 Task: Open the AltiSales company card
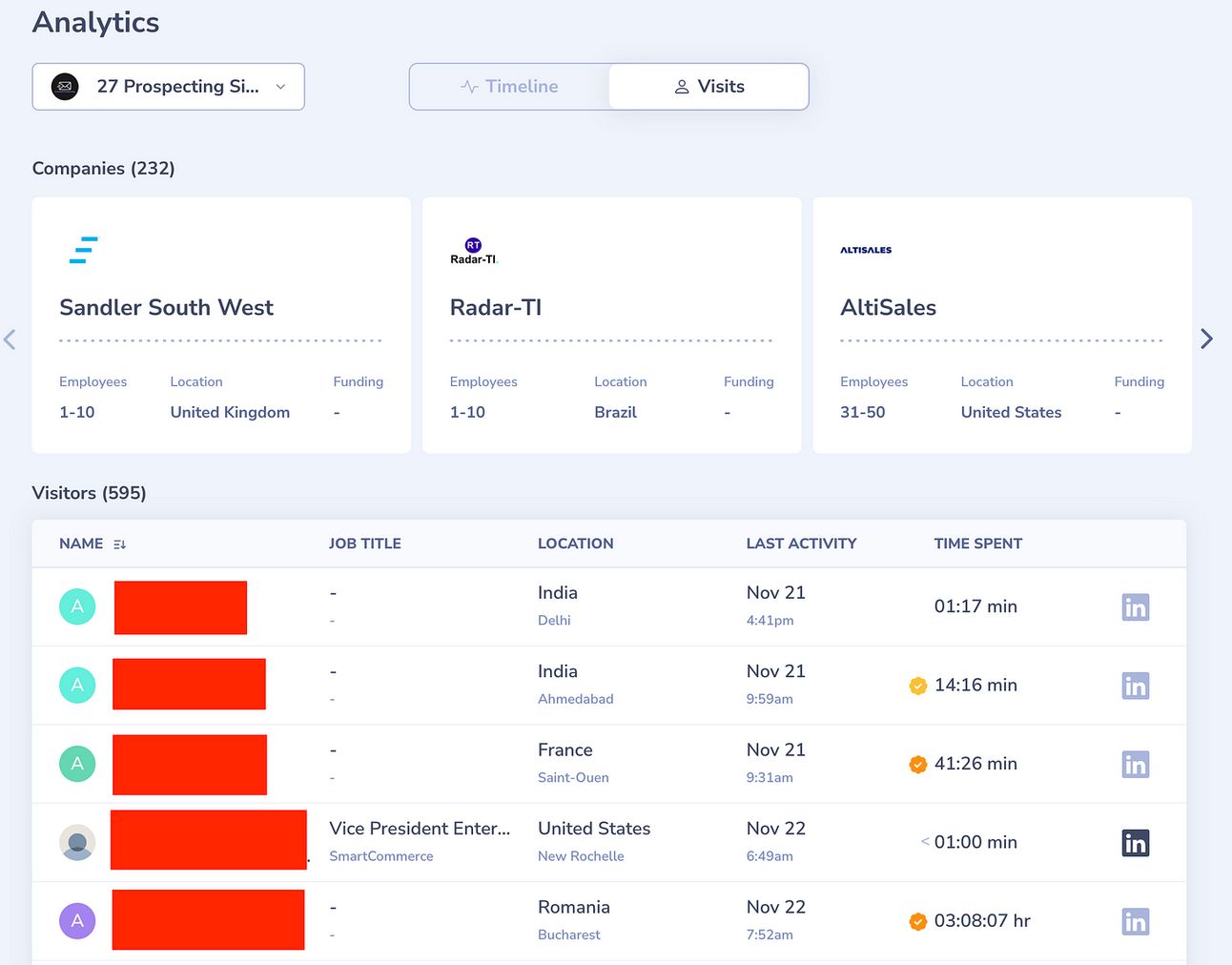[1002, 325]
